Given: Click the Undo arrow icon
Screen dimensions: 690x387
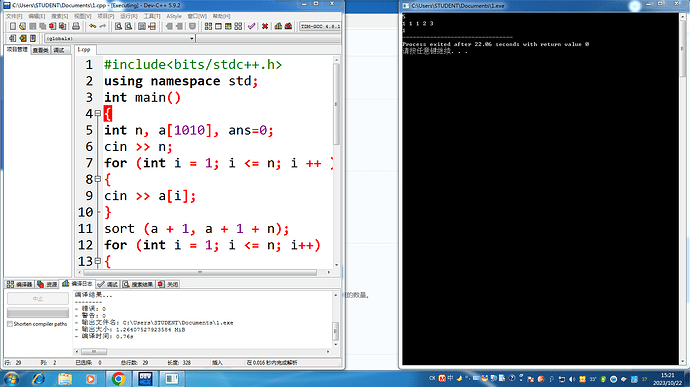Looking at the screenshot, I should (x=92, y=26).
